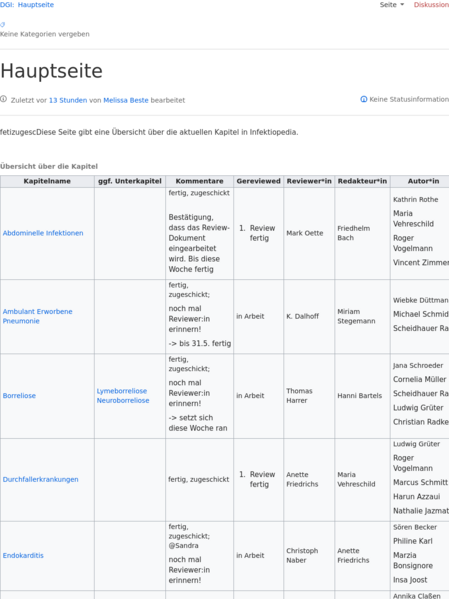Click the status info icon by 'Keine Statusinformation'
Viewport: 449px width, 599px height.
pos(364,99)
